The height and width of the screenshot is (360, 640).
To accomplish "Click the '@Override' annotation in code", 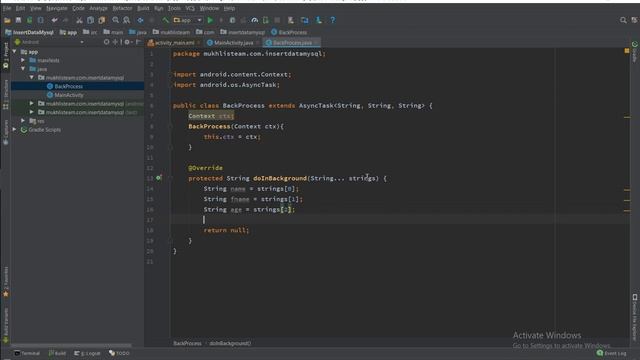I will pyautogui.click(x=205, y=168).
